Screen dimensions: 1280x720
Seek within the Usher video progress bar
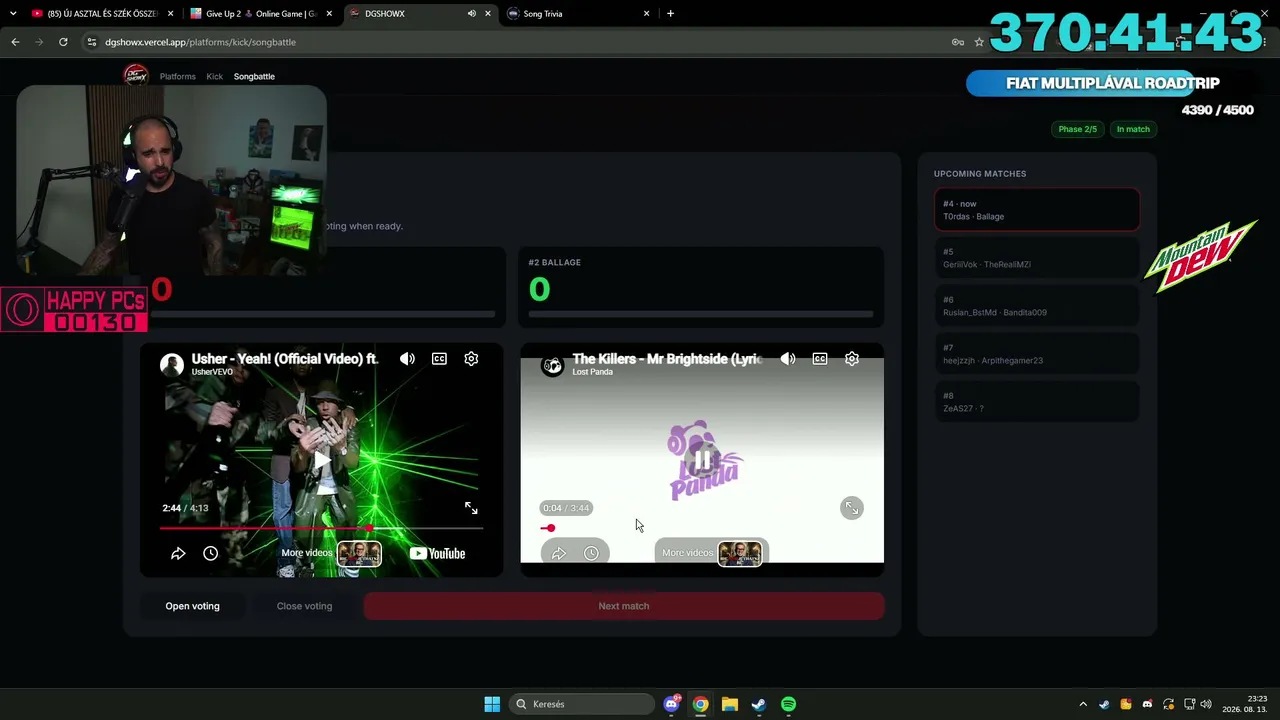[x=321, y=528]
